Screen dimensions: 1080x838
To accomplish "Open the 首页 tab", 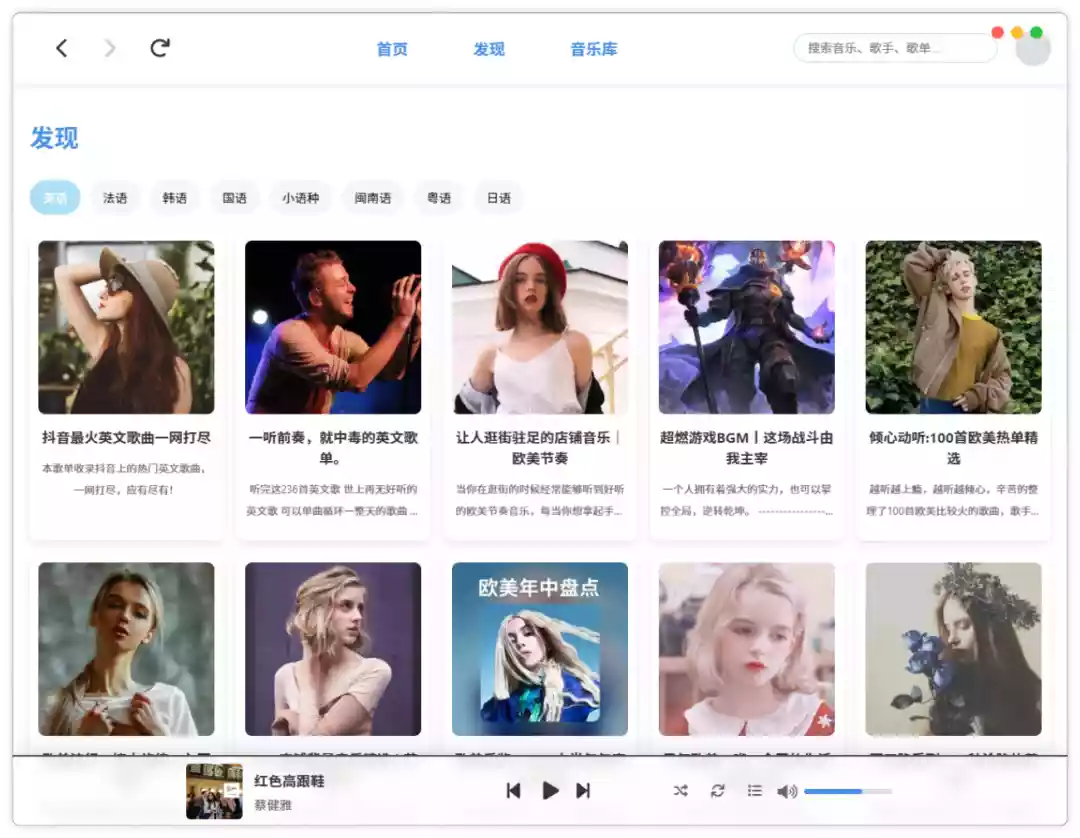I will coord(392,49).
